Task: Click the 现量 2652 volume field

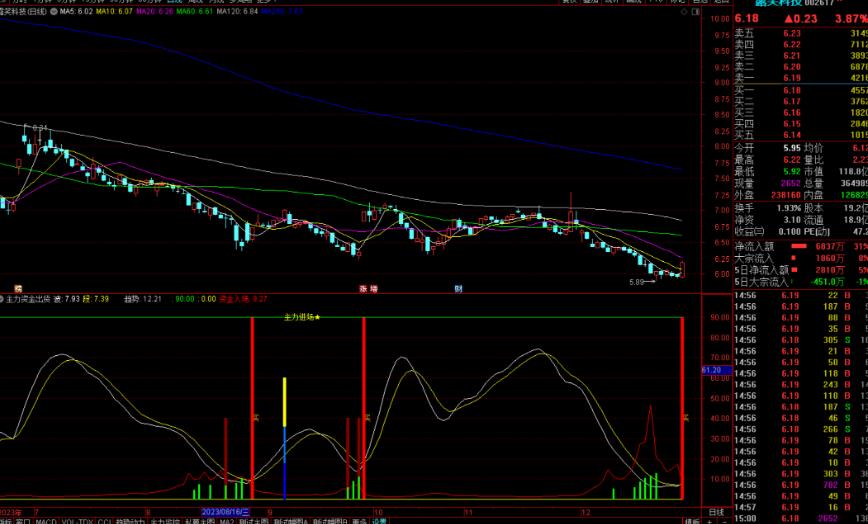Action: pos(767,183)
